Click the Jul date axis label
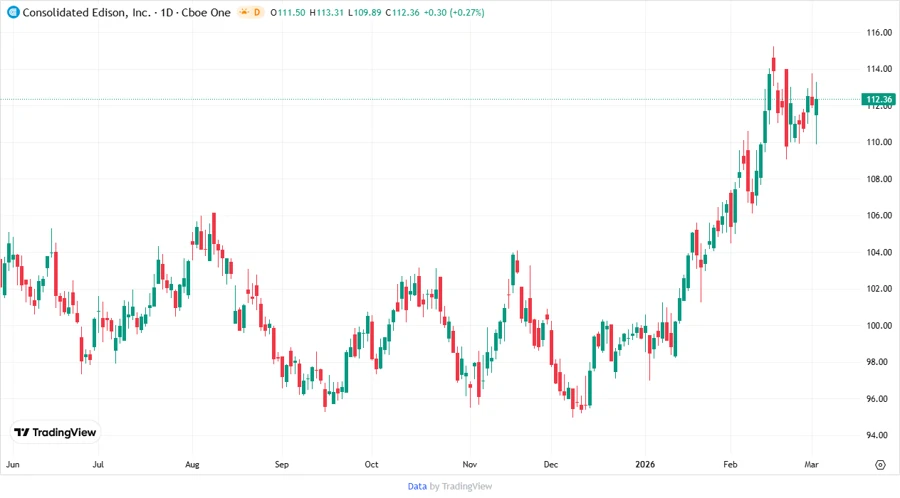The height and width of the screenshot is (498, 900). pos(98,464)
